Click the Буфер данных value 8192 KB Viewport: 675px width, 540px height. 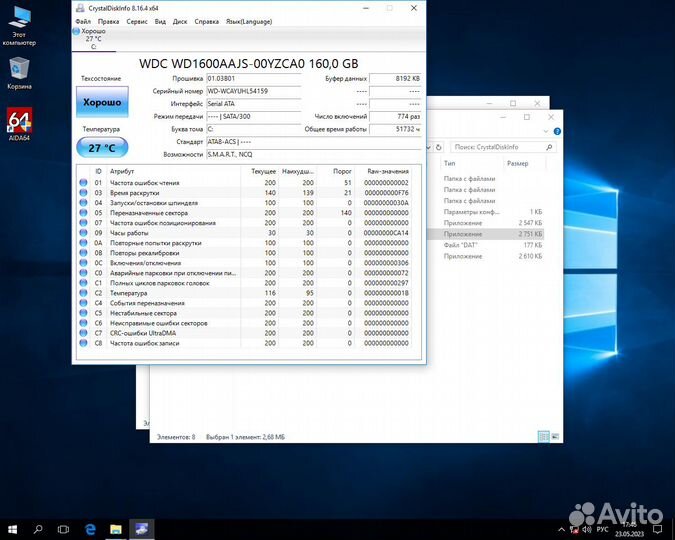395,78
